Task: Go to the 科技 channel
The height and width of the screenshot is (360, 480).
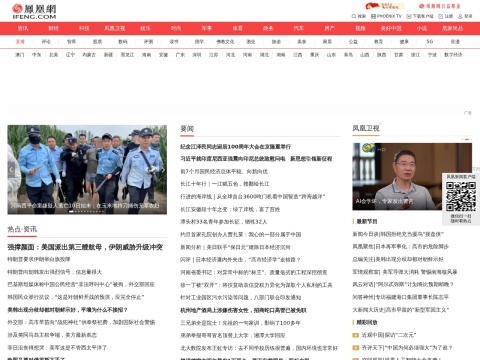Action: (84, 28)
